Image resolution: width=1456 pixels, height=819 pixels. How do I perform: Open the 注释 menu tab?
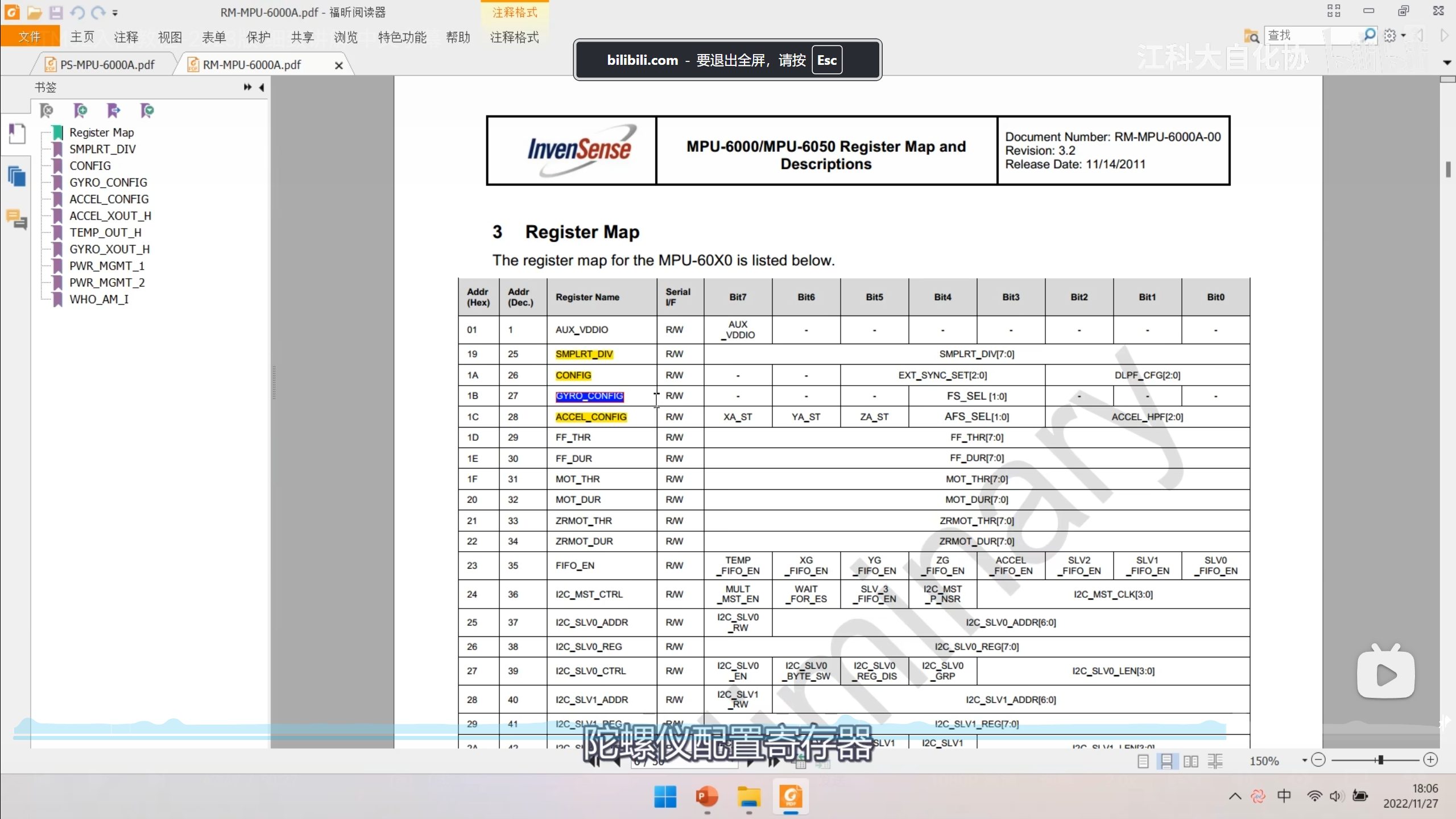pos(126,38)
